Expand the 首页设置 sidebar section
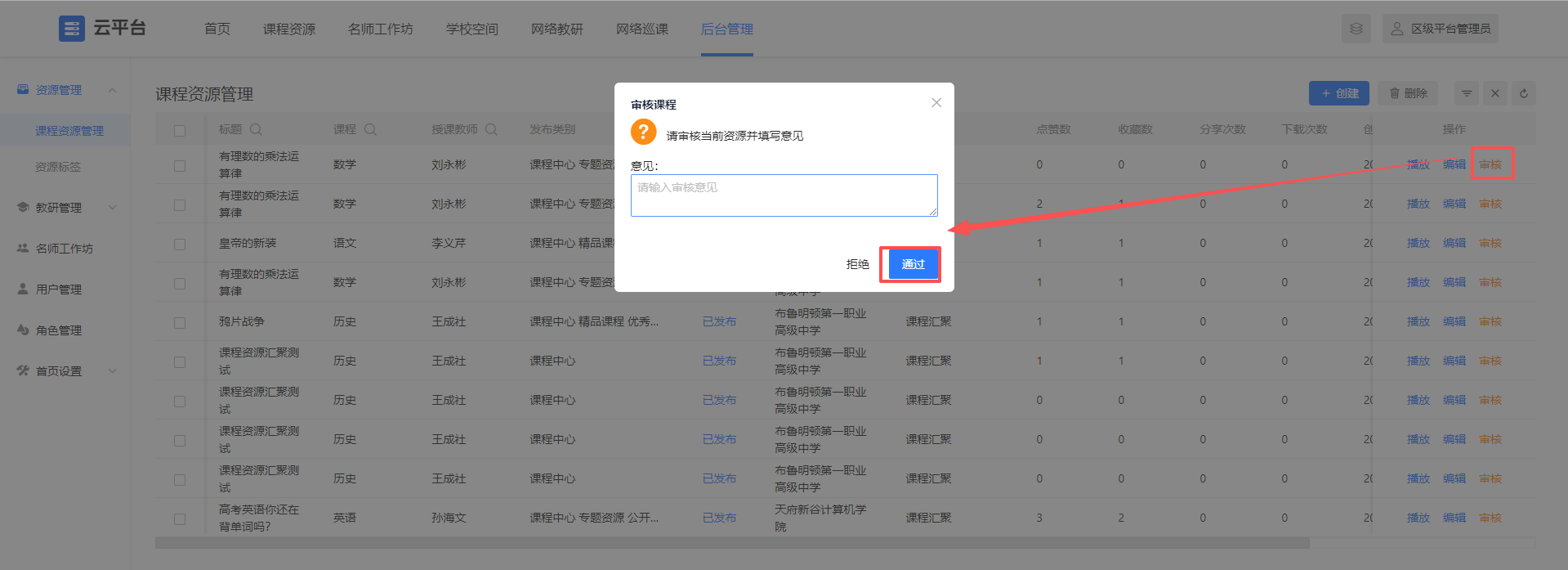Viewport: 1568px width, 570px height. click(112, 371)
